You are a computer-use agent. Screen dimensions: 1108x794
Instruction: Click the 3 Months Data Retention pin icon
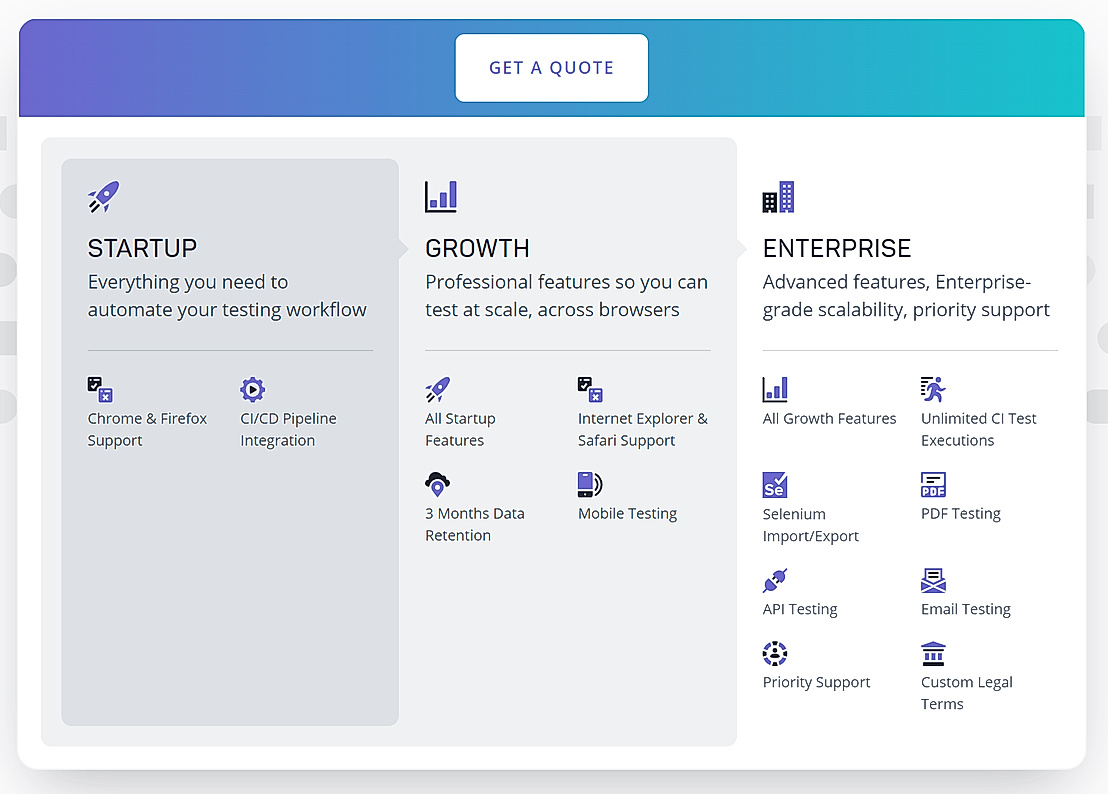click(437, 484)
